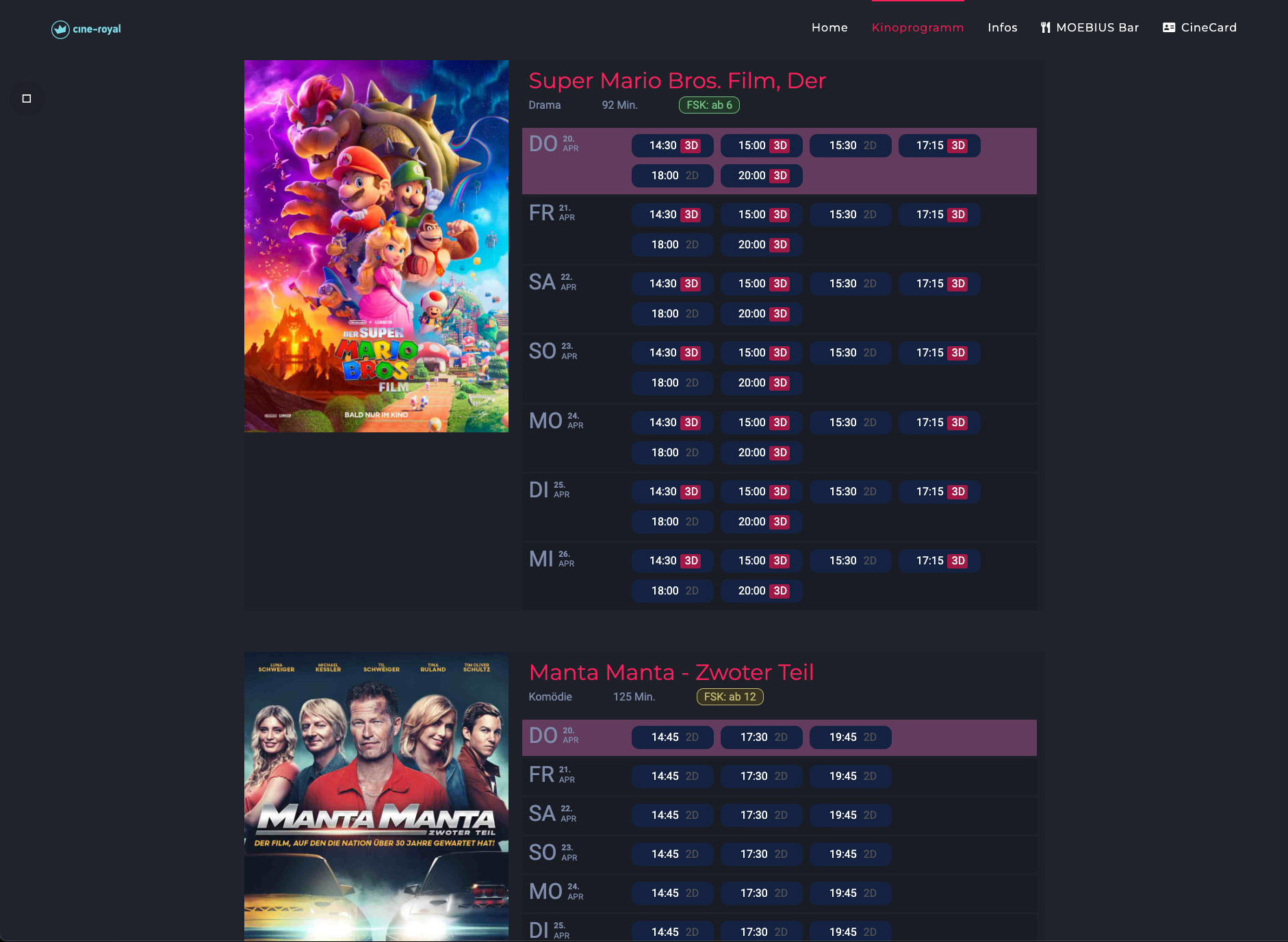1288x942 pixels.
Task: Book Mario Wednesday 15:00 3D showing
Action: [762, 561]
